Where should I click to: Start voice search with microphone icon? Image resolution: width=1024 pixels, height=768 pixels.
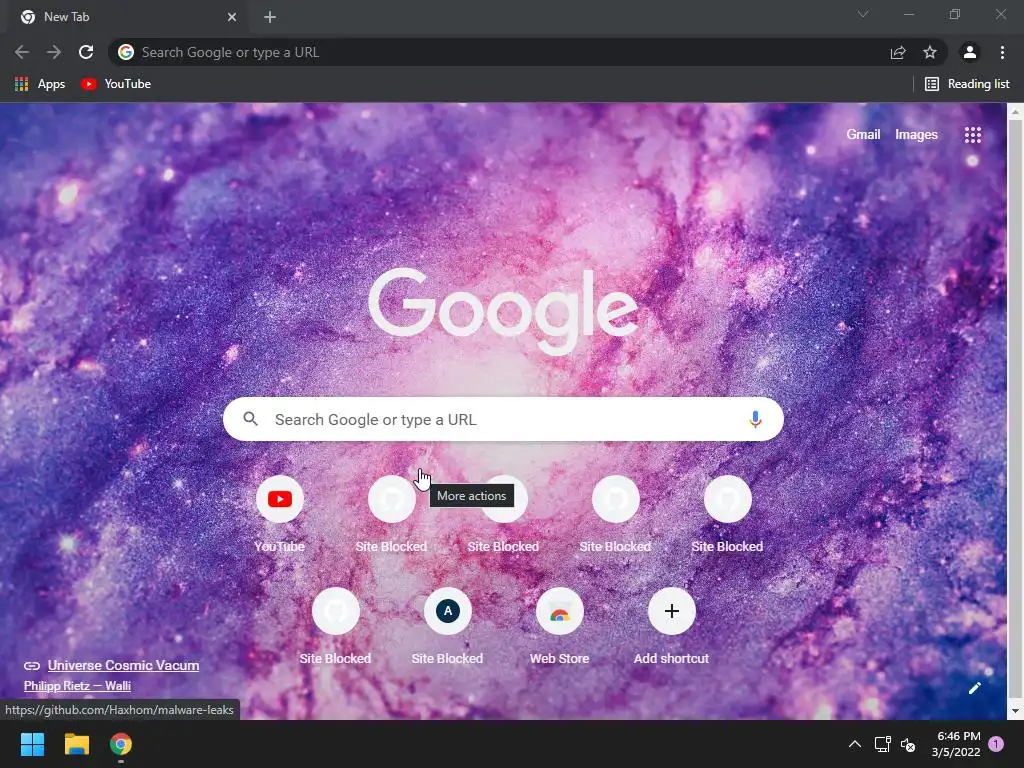point(755,419)
